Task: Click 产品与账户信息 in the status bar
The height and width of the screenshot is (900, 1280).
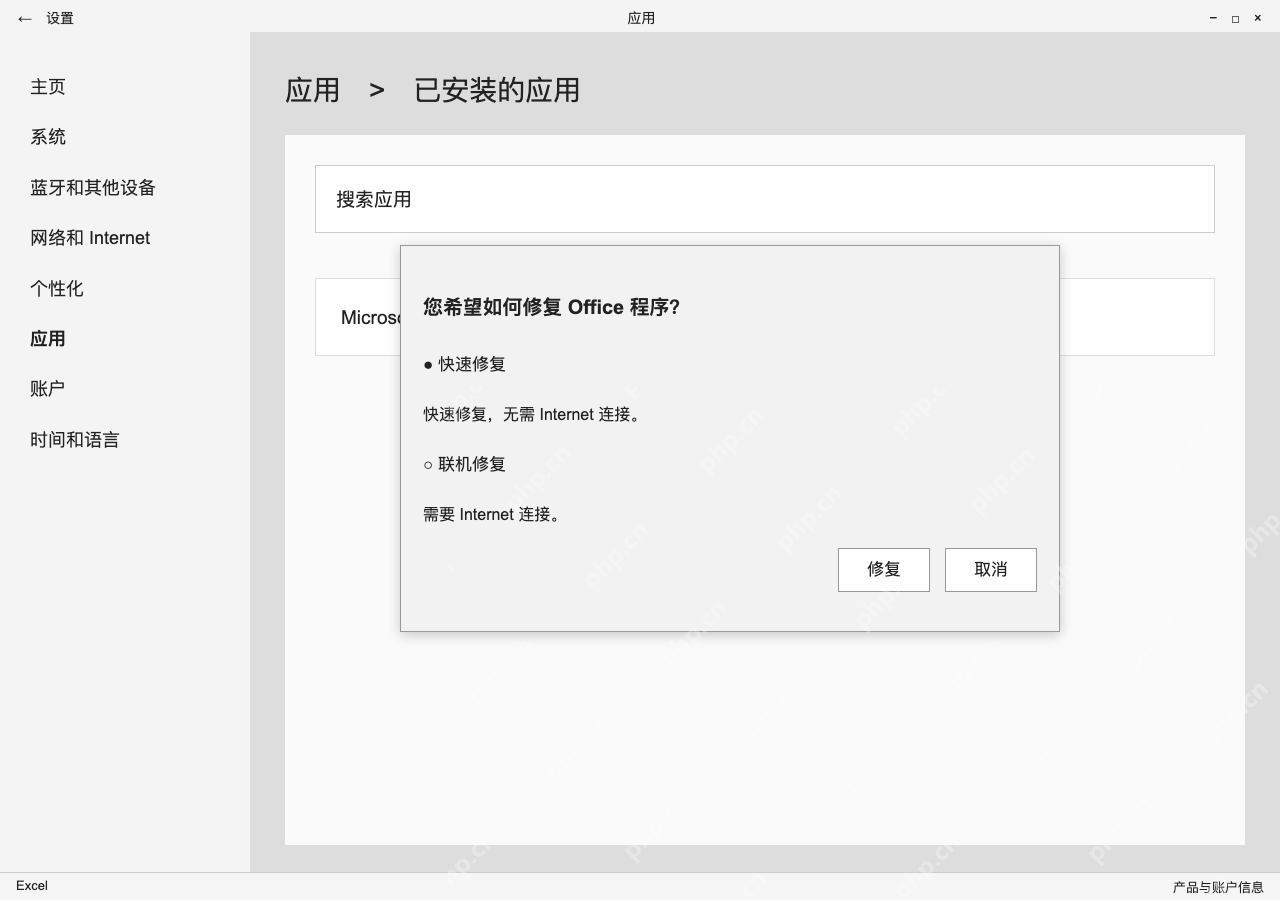Action: (x=1218, y=887)
